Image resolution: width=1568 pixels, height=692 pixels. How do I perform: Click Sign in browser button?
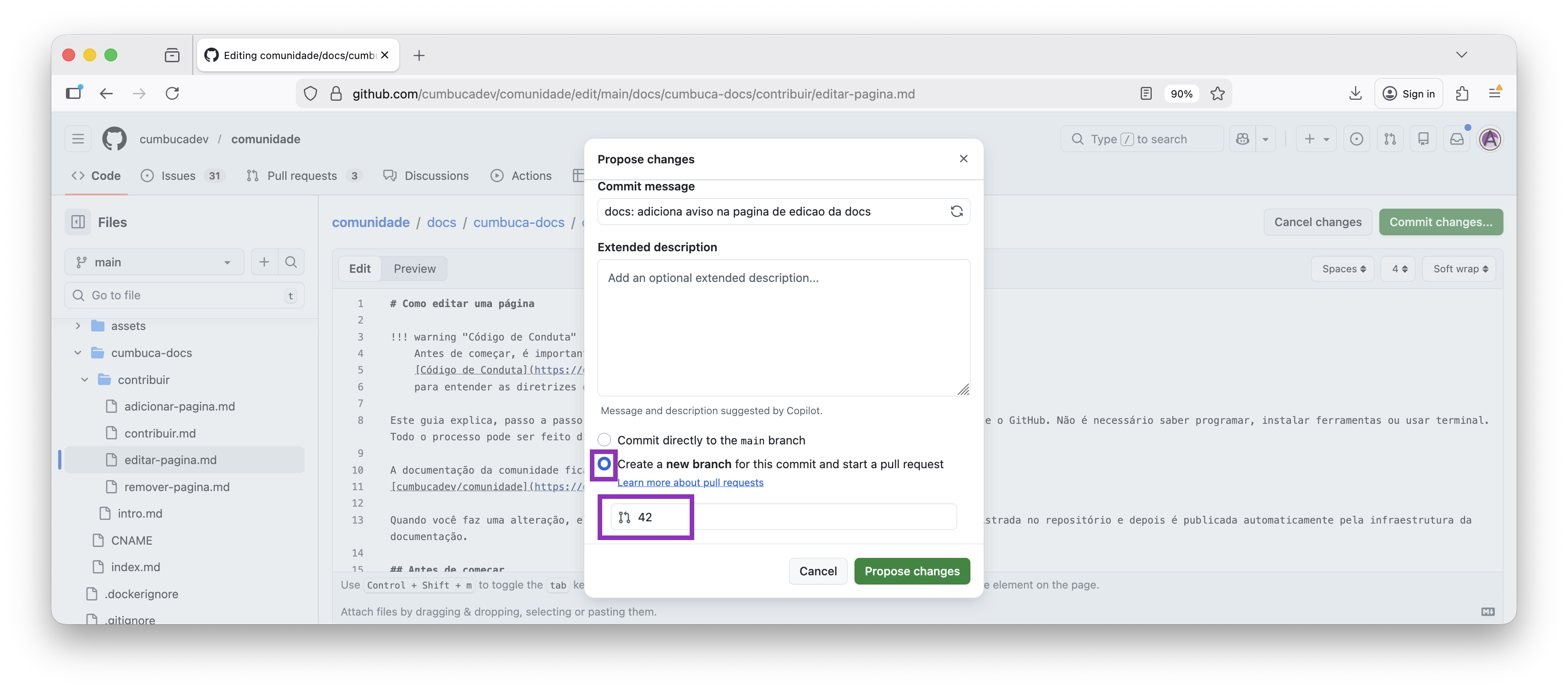(x=1409, y=94)
